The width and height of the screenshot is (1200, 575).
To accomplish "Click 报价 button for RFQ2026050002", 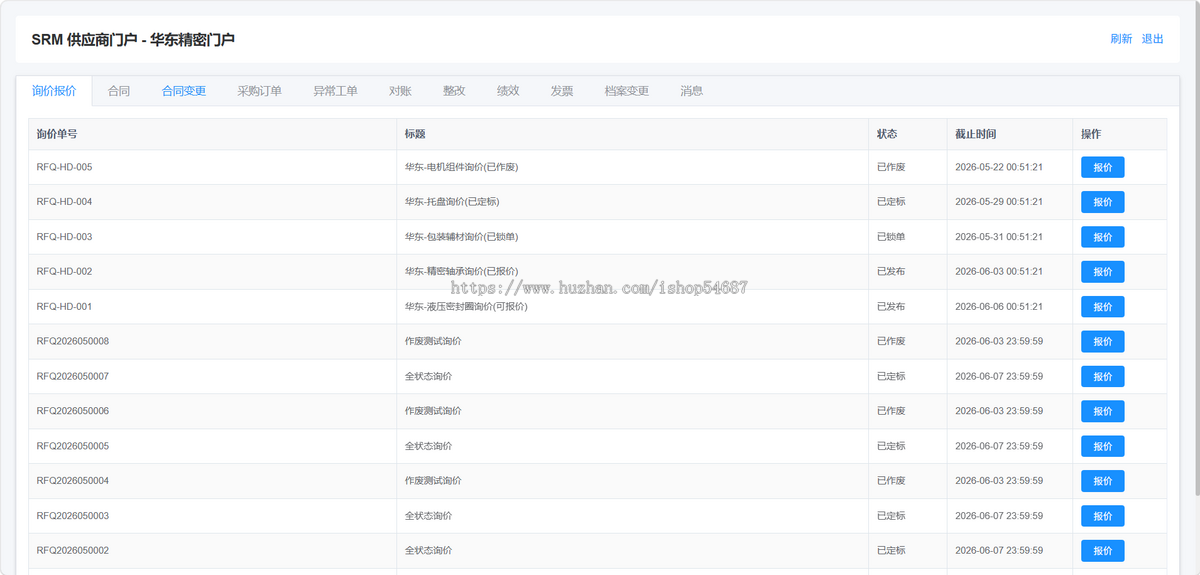I will tap(1103, 551).
